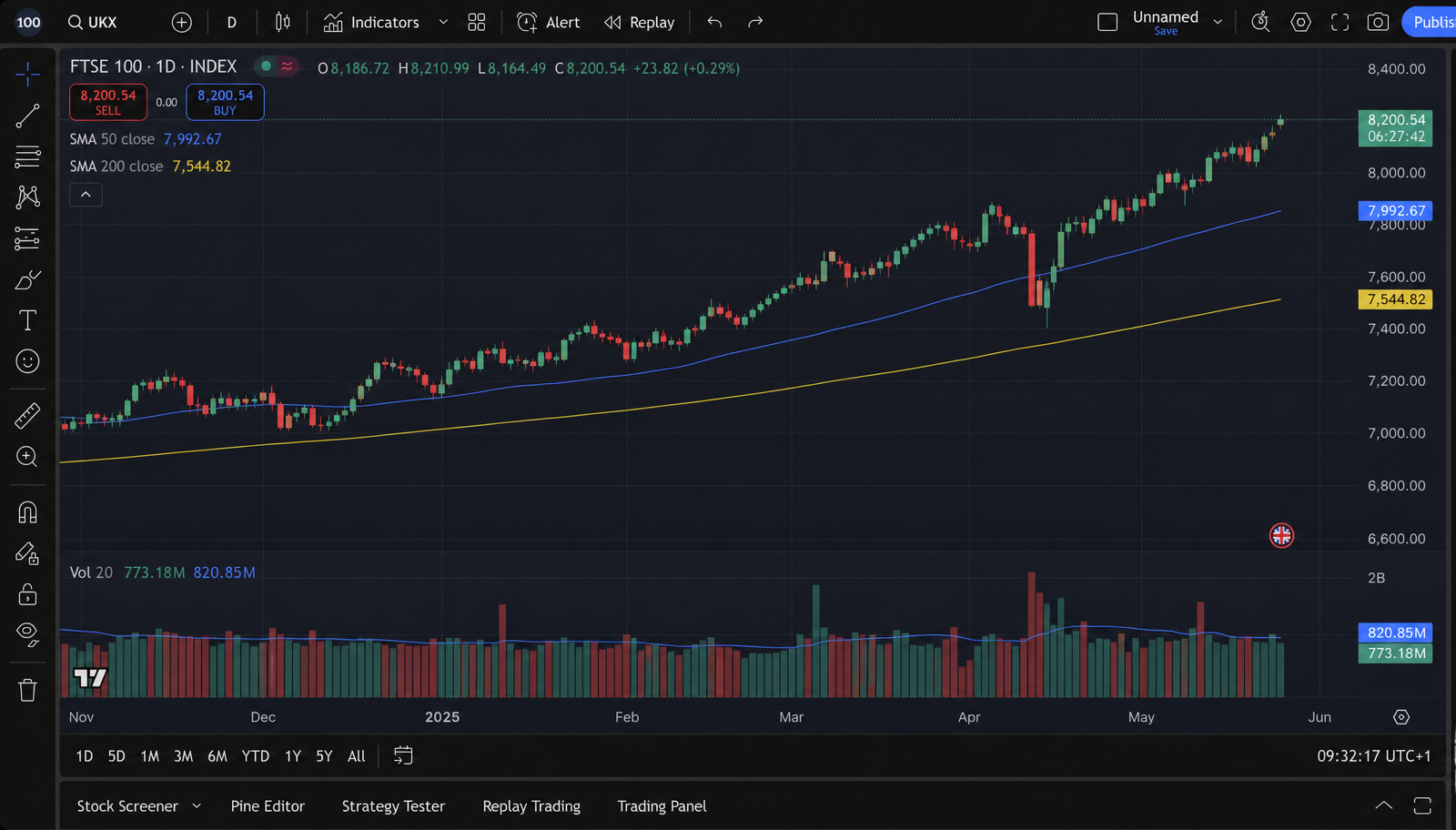Select the SMA 50 close indicator legend
This screenshot has width=1456, height=830.
(146, 139)
